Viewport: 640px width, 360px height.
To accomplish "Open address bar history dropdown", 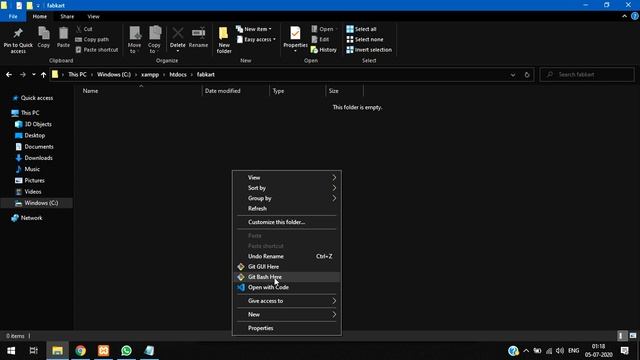I will click(513, 75).
